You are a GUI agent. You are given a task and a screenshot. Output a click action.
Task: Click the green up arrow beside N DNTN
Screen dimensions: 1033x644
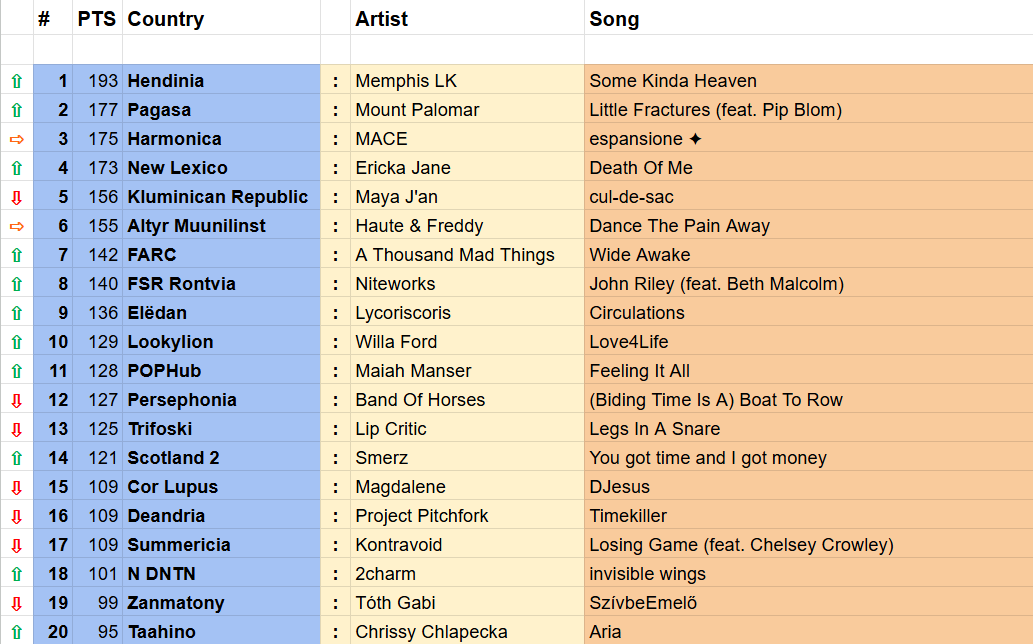[16, 574]
